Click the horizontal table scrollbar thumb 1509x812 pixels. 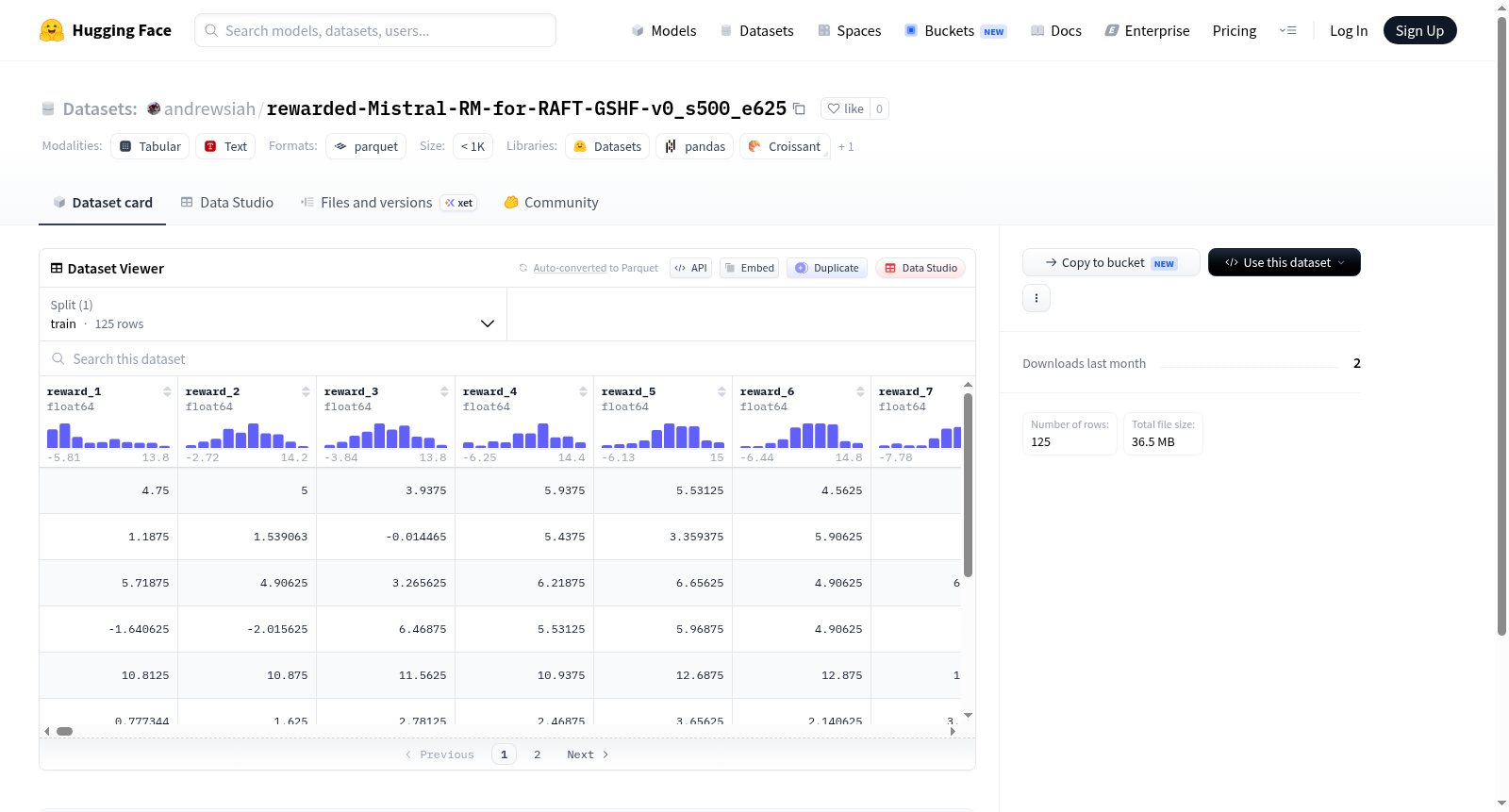click(64, 731)
